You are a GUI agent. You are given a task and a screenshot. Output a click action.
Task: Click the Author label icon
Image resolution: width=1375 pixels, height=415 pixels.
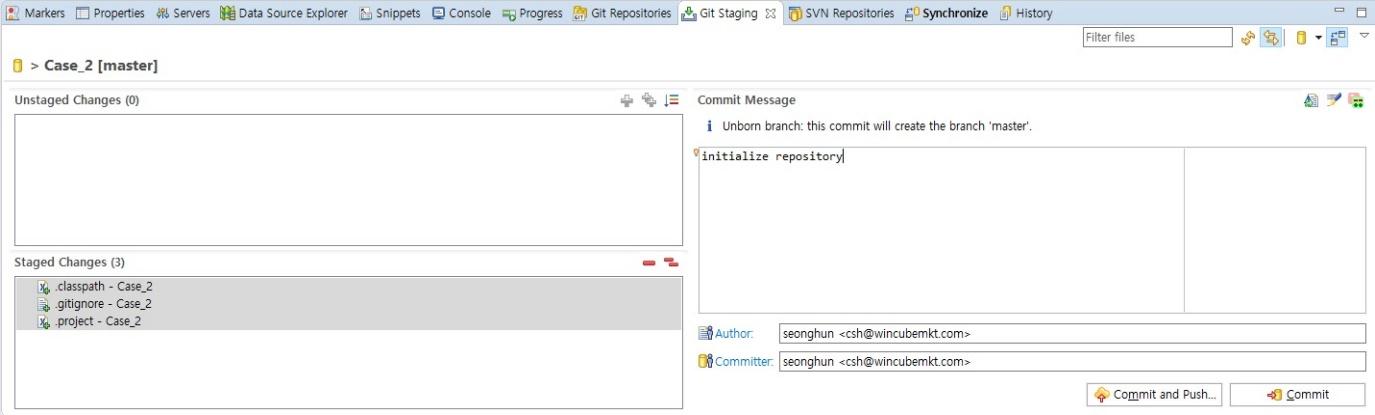706,334
